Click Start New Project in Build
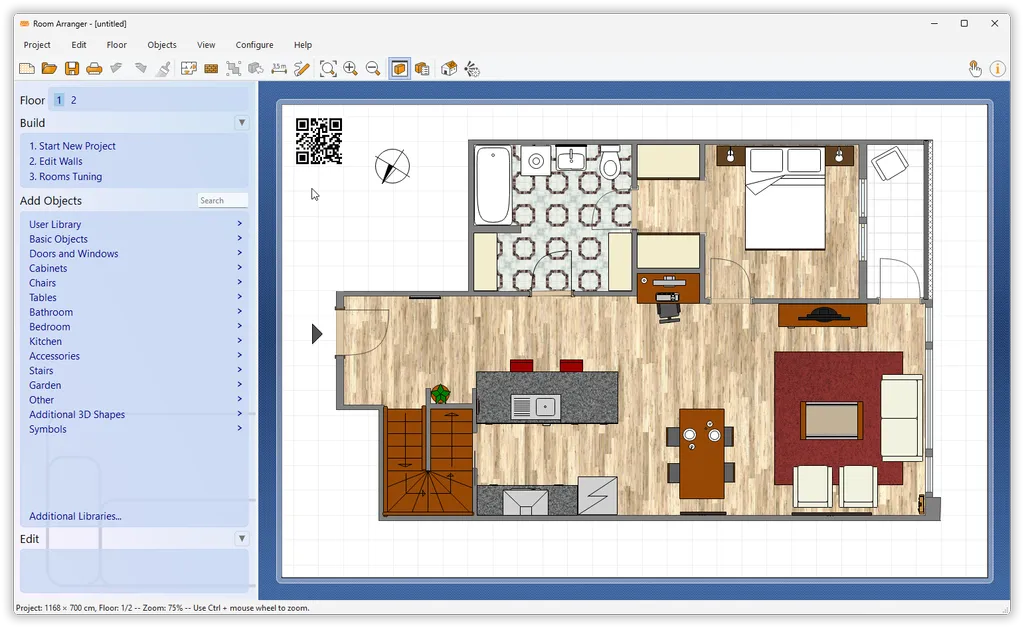 [72, 146]
